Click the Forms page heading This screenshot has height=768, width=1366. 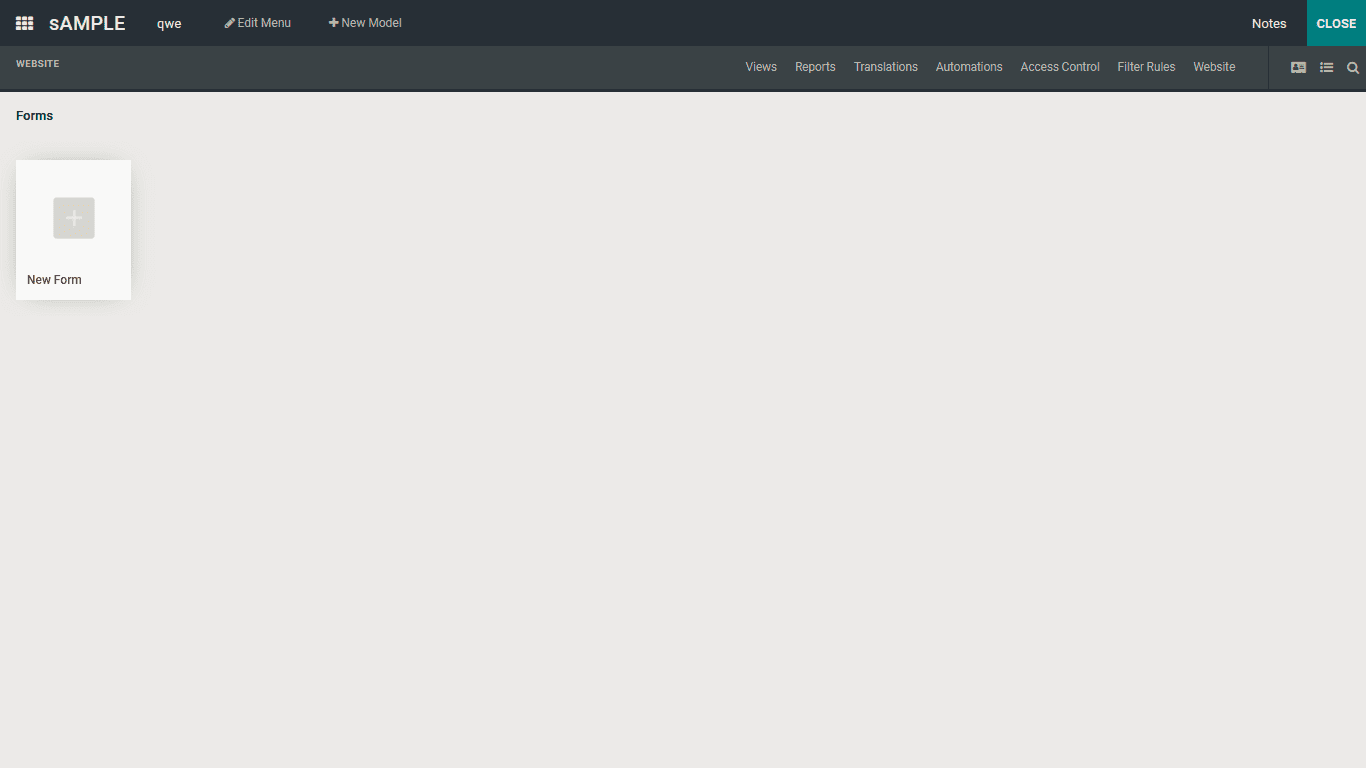coord(34,115)
